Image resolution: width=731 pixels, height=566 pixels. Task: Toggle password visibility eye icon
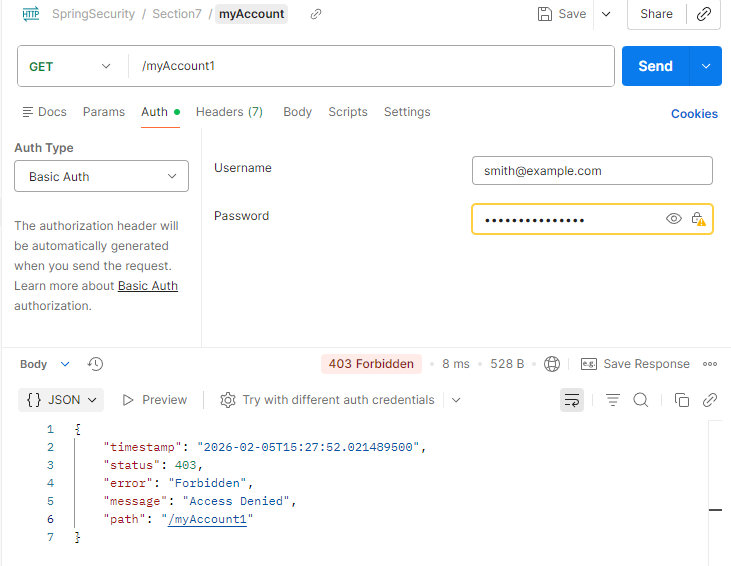coord(674,219)
